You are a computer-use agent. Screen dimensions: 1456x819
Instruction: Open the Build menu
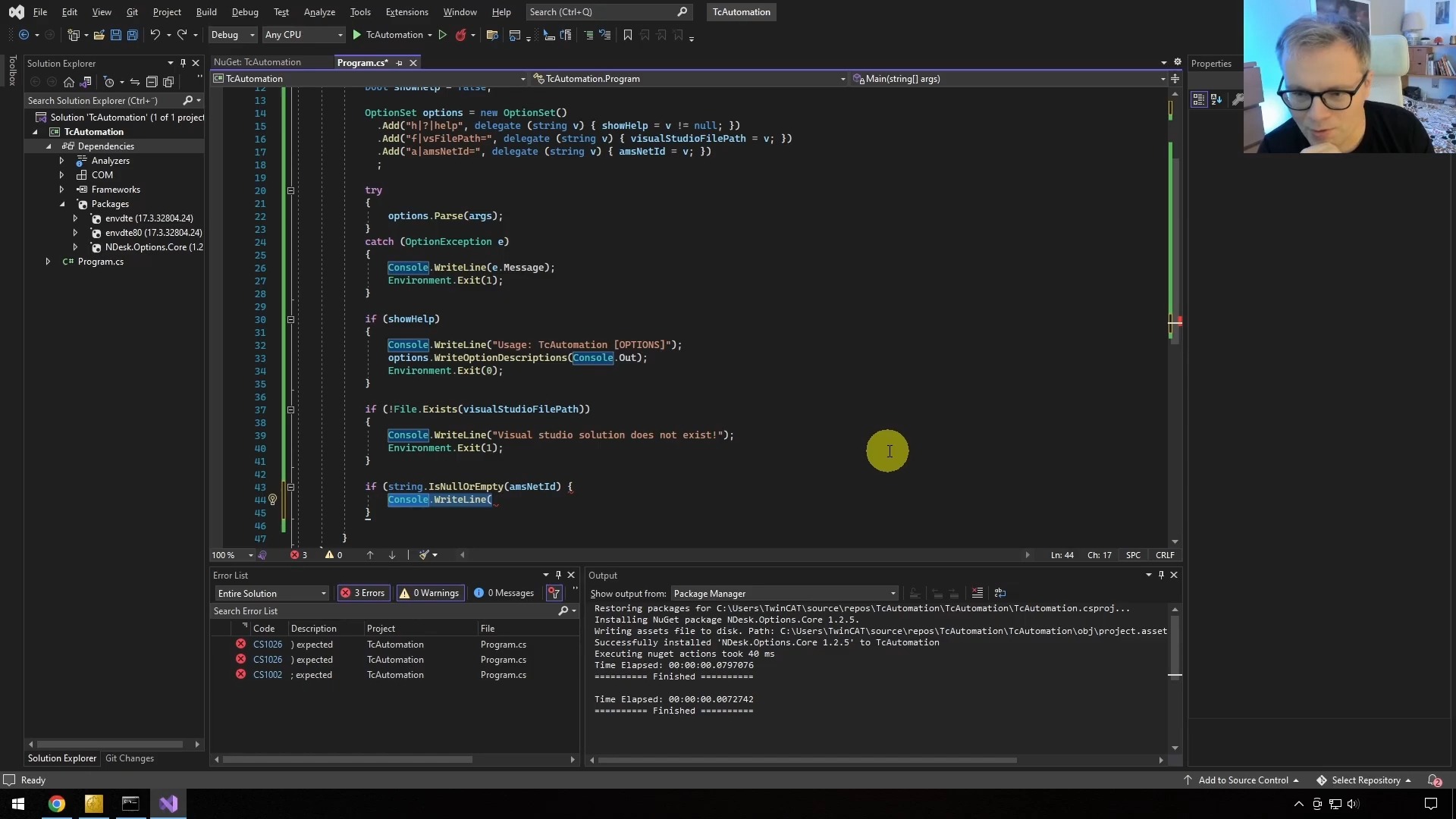point(206,12)
